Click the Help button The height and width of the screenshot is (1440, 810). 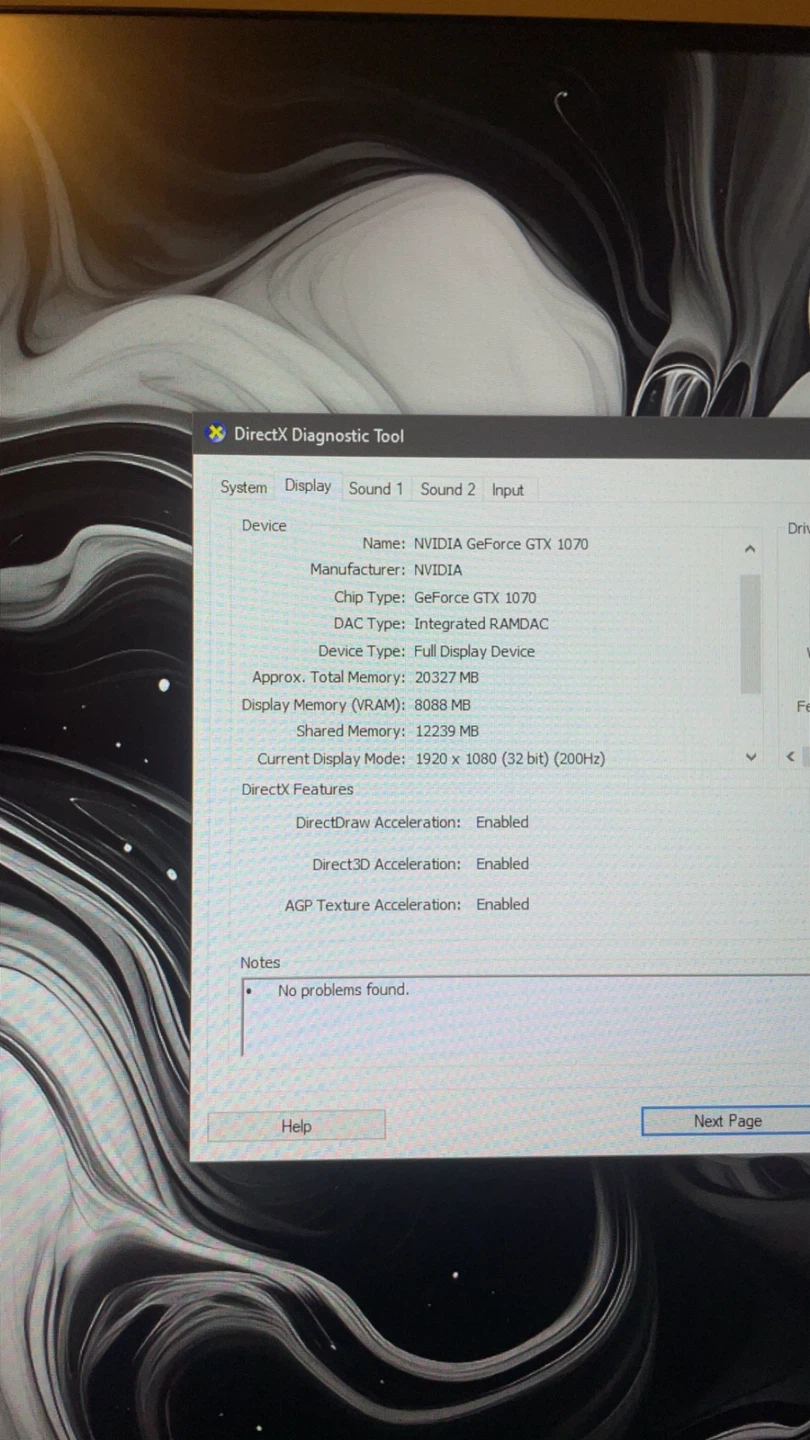pos(296,1126)
